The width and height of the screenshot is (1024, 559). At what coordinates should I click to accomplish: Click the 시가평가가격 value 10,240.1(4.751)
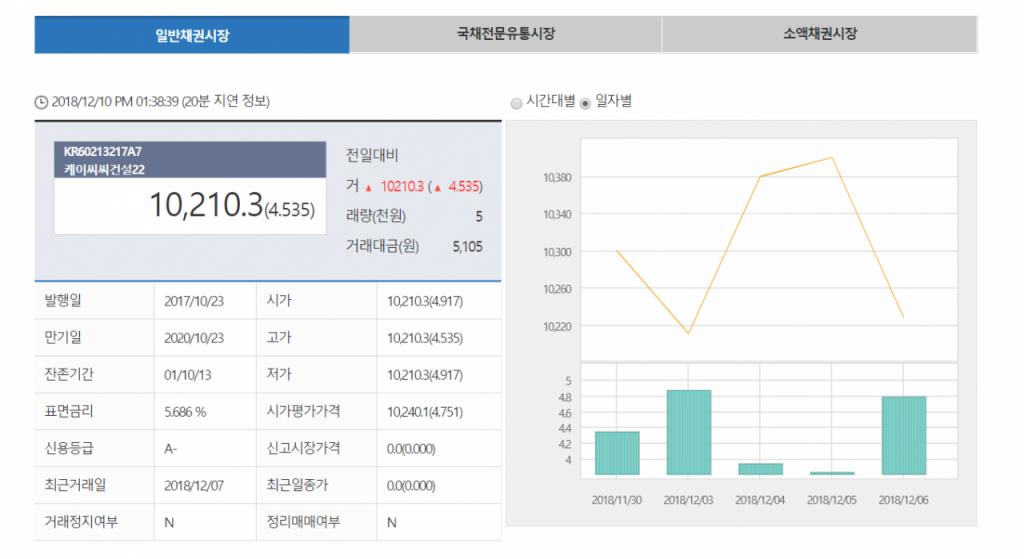425,412
